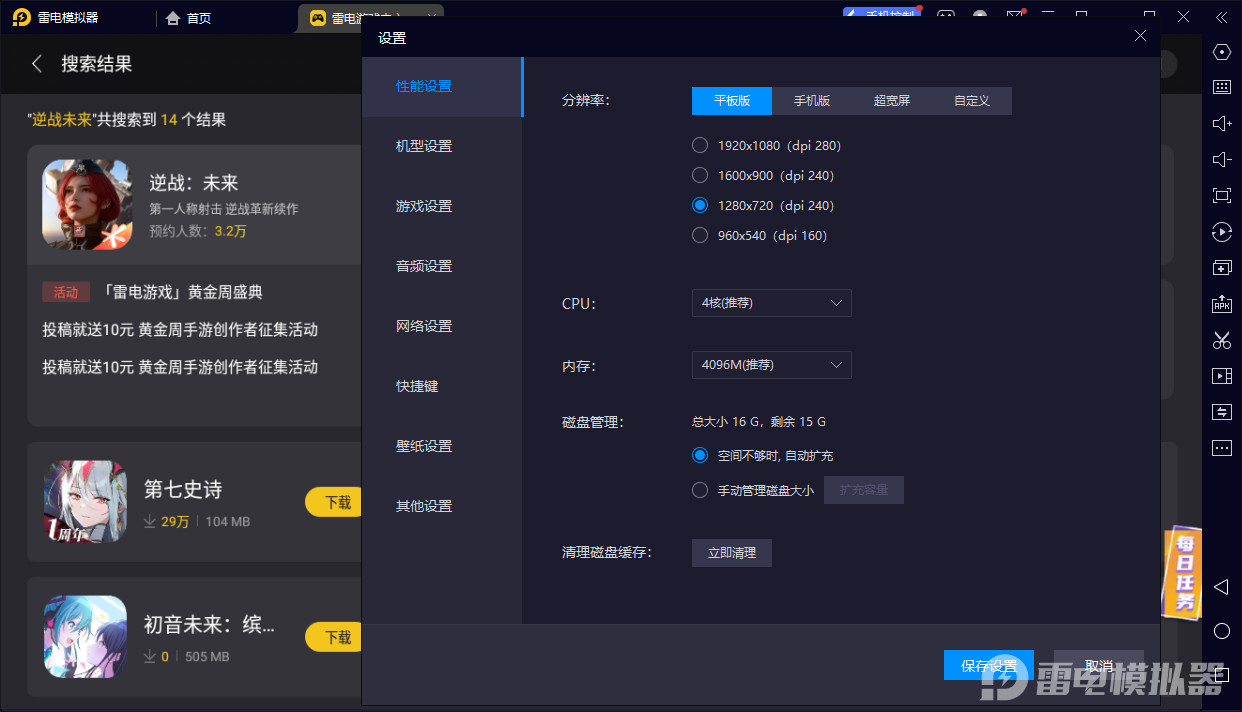The width and height of the screenshot is (1242, 712).
Task: Select the 手机版 resolution preset
Action: pyautogui.click(x=812, y=100)
